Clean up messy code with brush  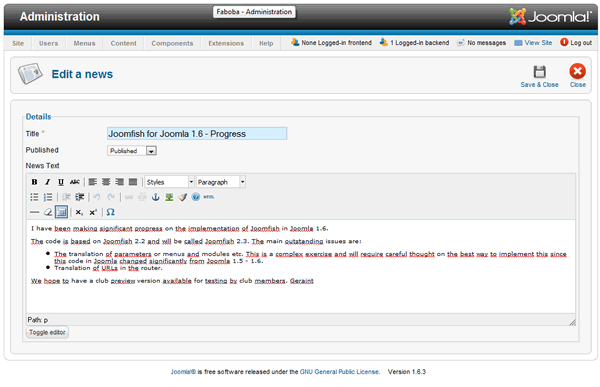click(x=183, y=197)
